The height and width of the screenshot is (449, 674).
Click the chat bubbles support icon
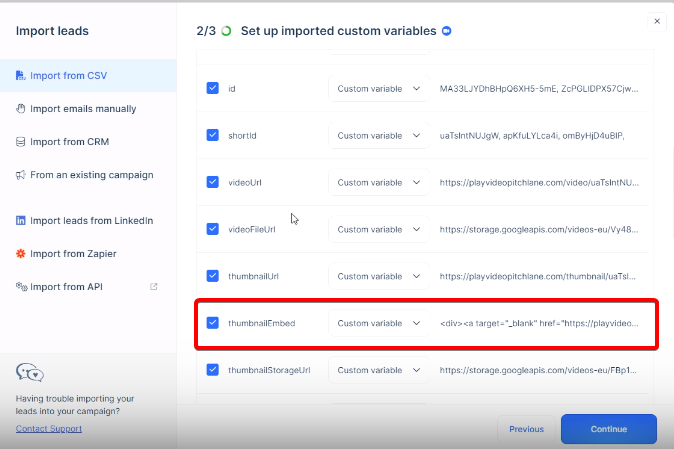click(30, 372)
